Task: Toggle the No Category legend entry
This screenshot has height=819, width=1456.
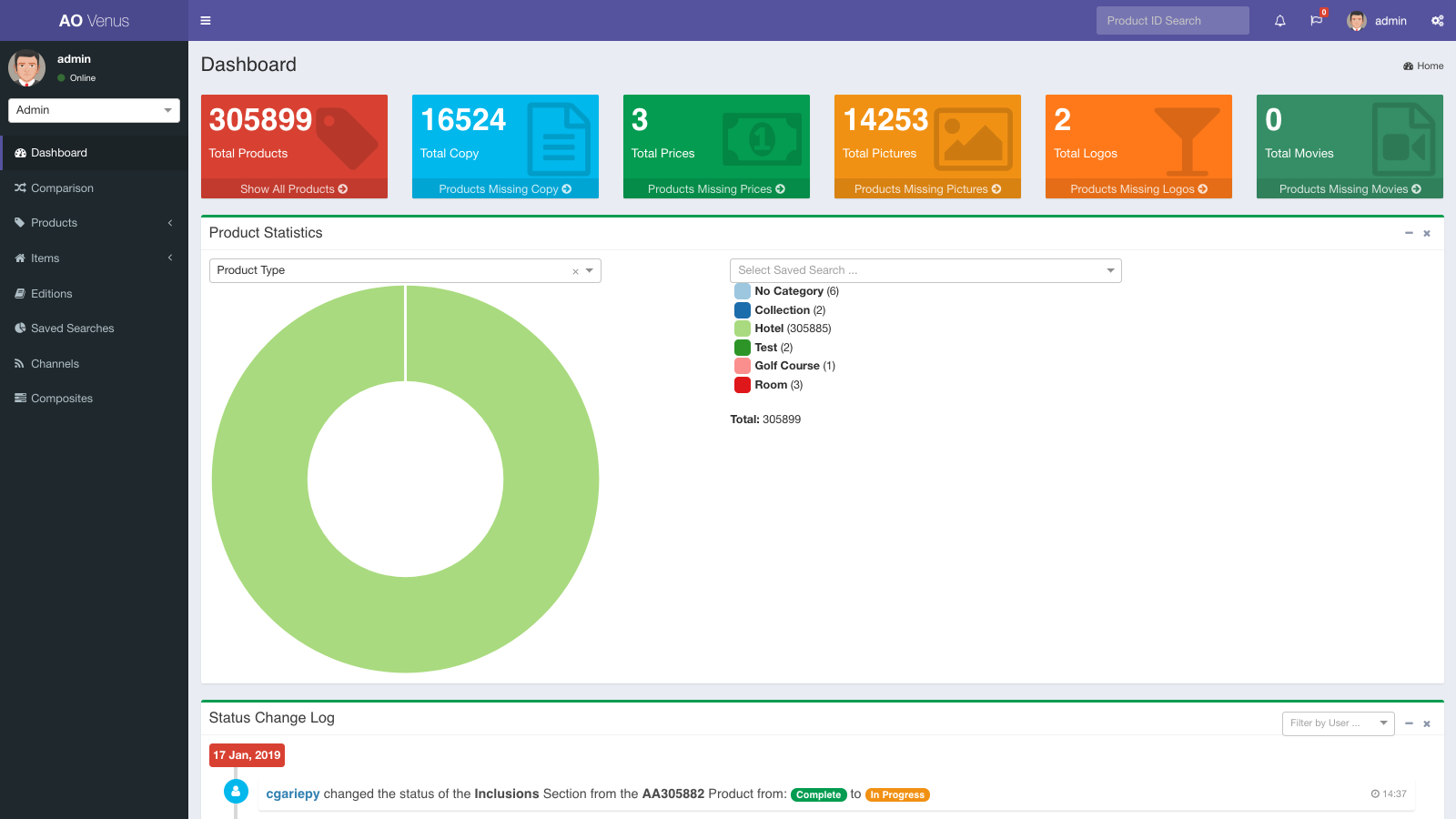Action: point(787,291)
